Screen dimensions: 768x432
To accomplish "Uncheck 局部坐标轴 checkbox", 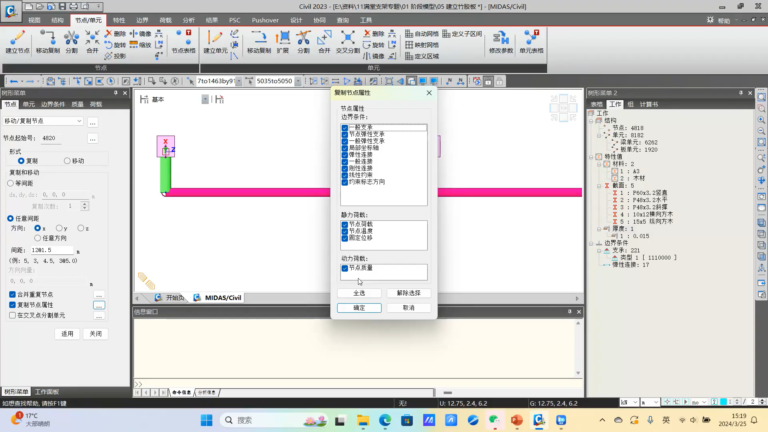I will (x=345, y=148).
